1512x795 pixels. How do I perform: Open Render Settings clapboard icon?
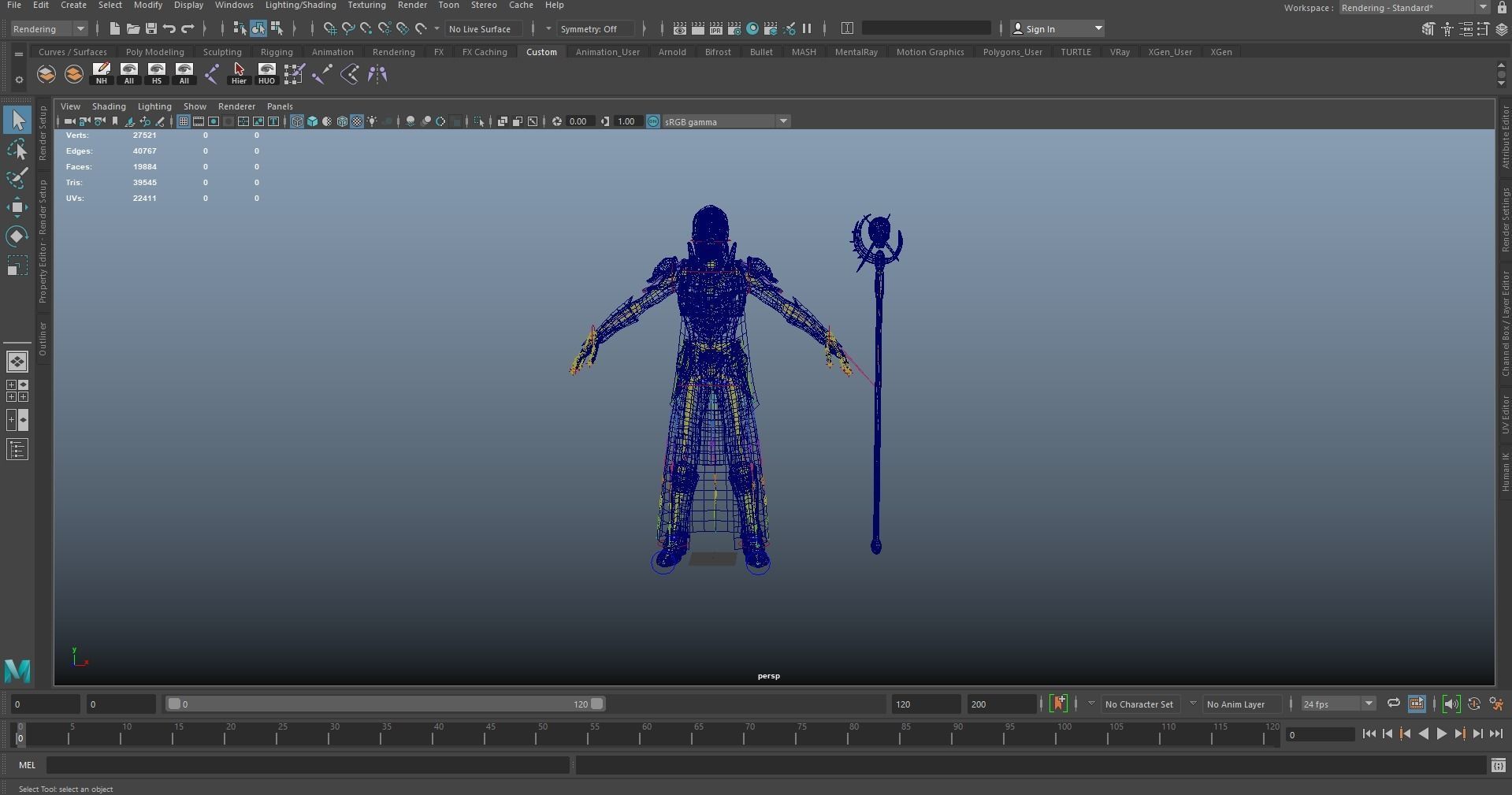pyautogui.click(x=734, y=29)
